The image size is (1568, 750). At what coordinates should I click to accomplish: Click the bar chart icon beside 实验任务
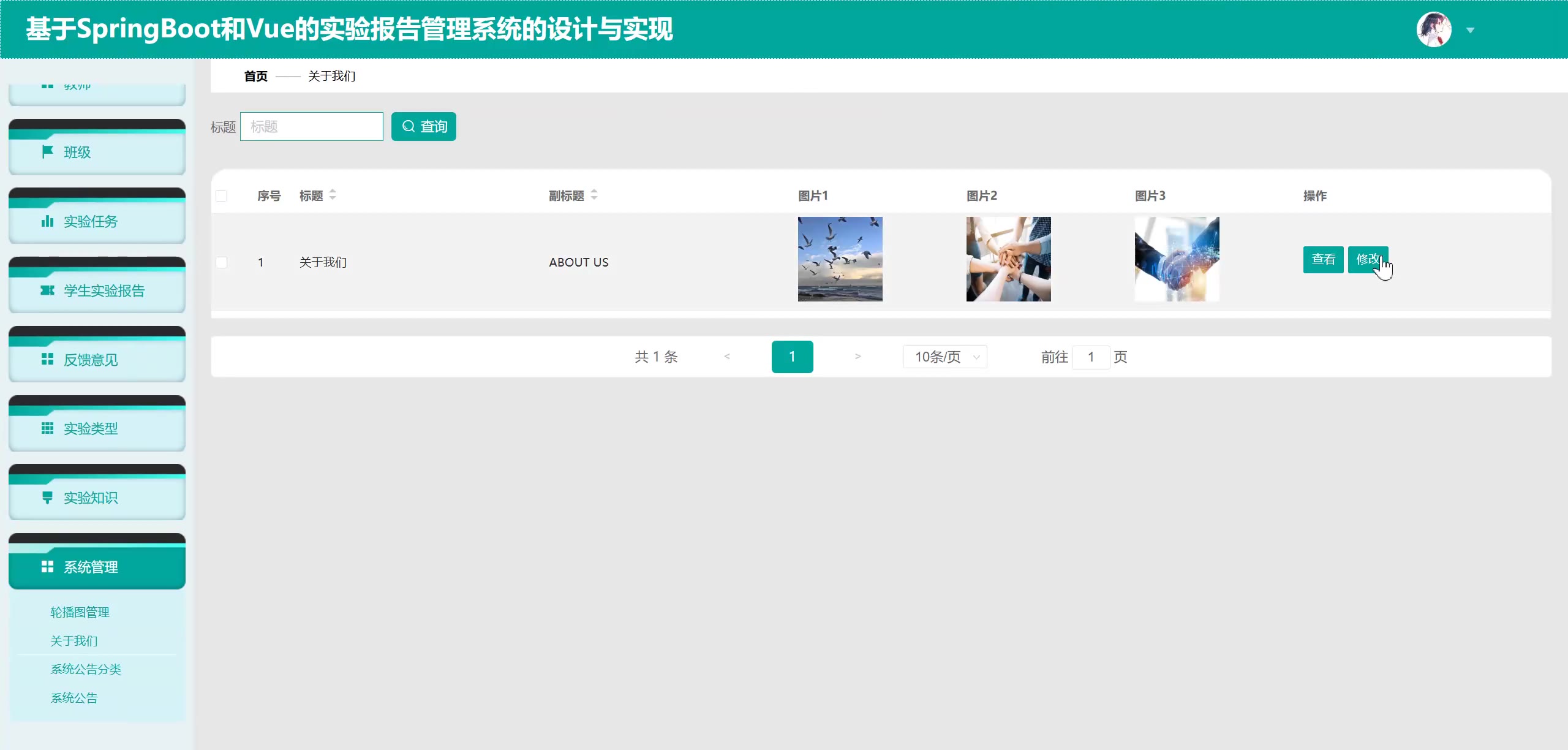tap(47, 221)
